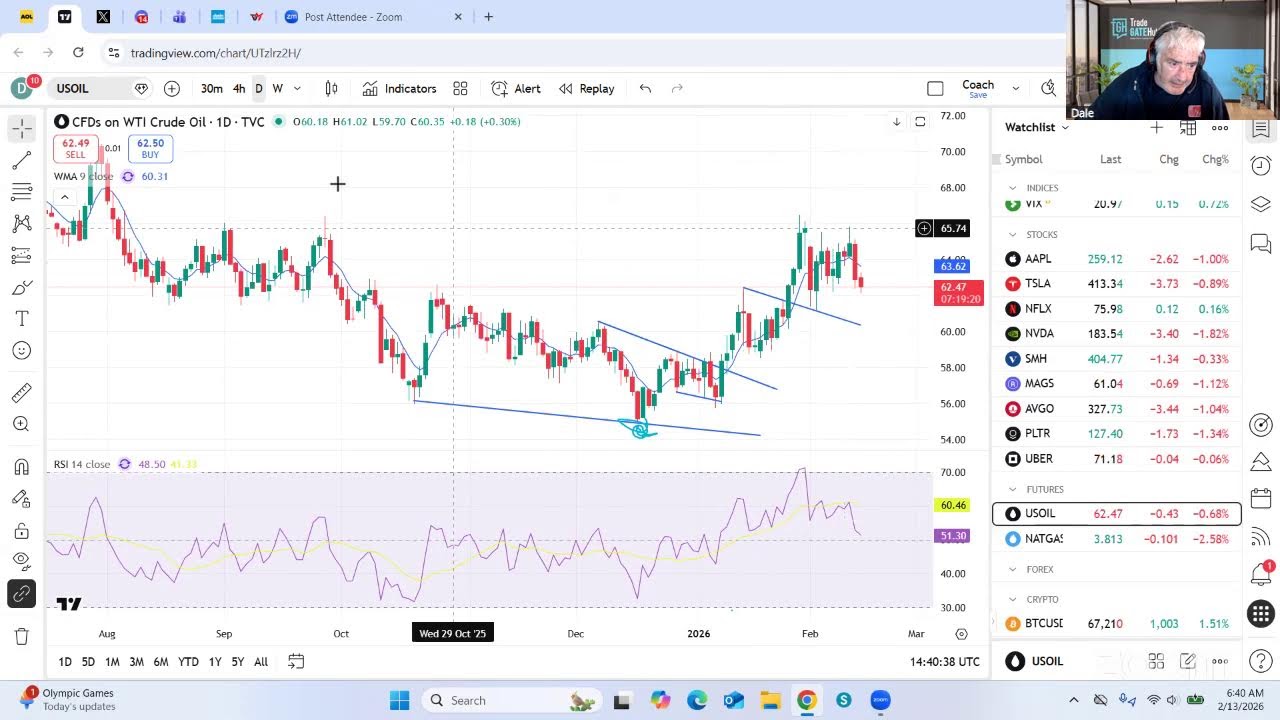Viewport: 1280px width, 720px height.
Task: Open the go-to-date calendar icon
Action: tap(296, 662)
